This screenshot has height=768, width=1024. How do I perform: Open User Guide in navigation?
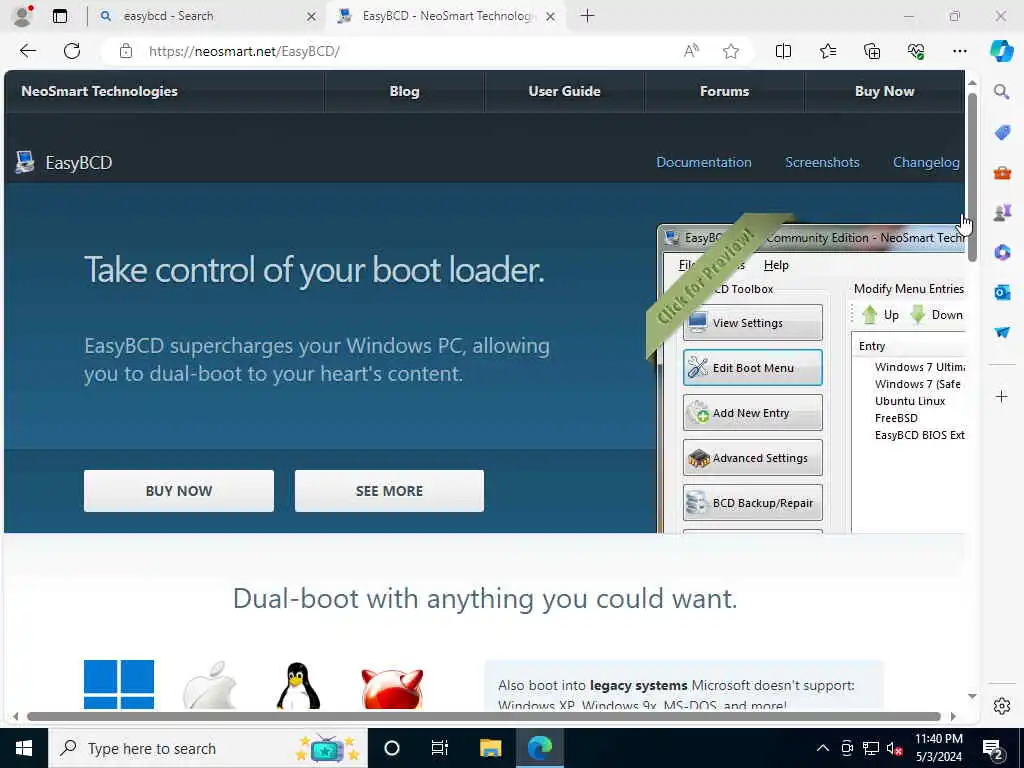[x=564, y=91]
